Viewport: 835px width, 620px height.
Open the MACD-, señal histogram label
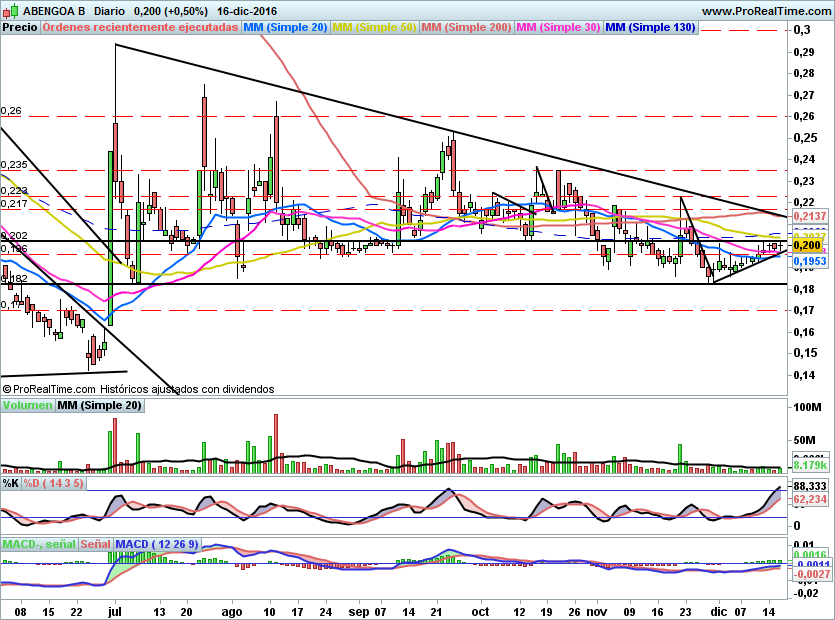(x=39, y=544)
